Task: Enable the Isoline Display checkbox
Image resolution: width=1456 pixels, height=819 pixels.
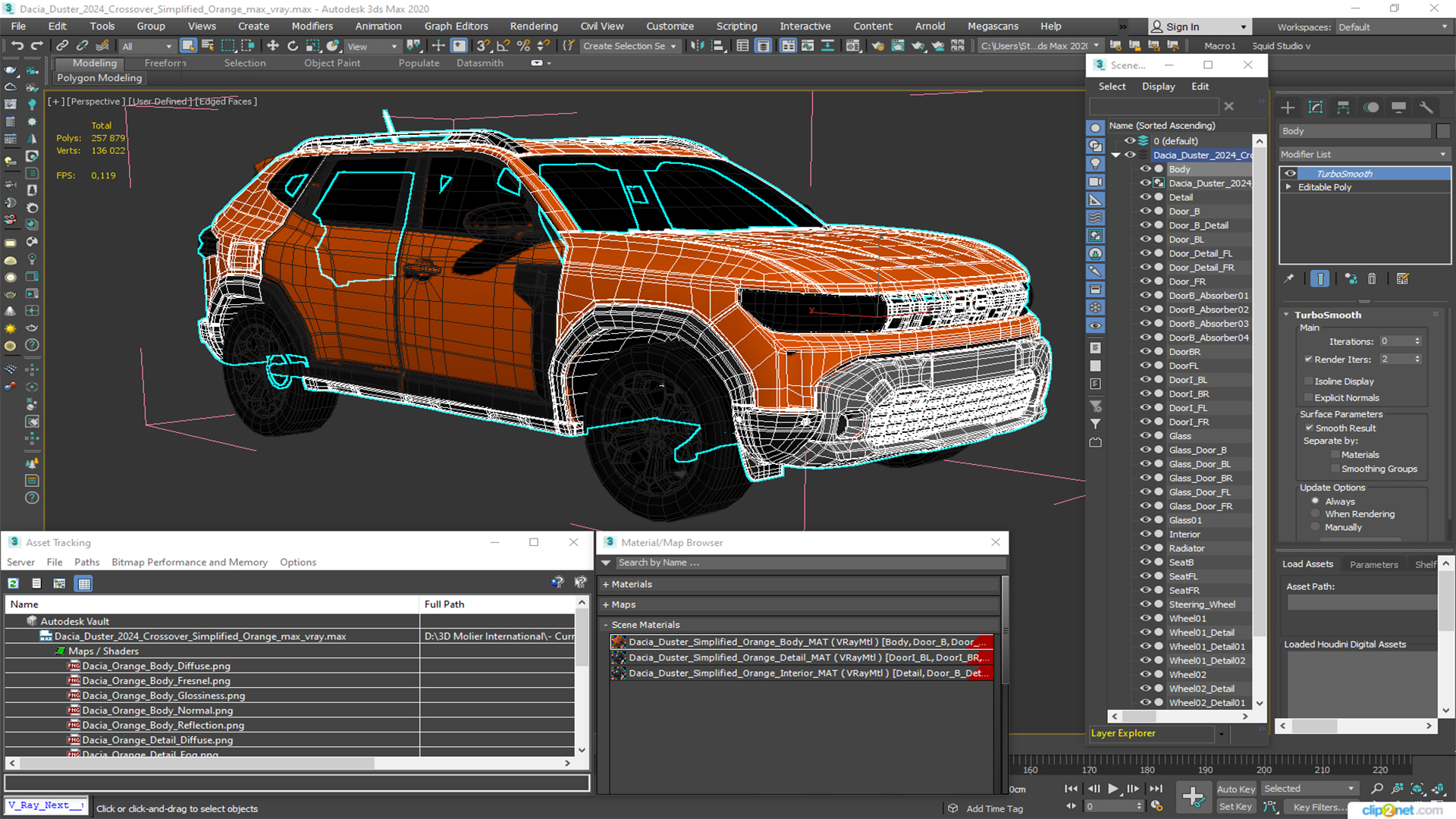Action: point(1308,381)
